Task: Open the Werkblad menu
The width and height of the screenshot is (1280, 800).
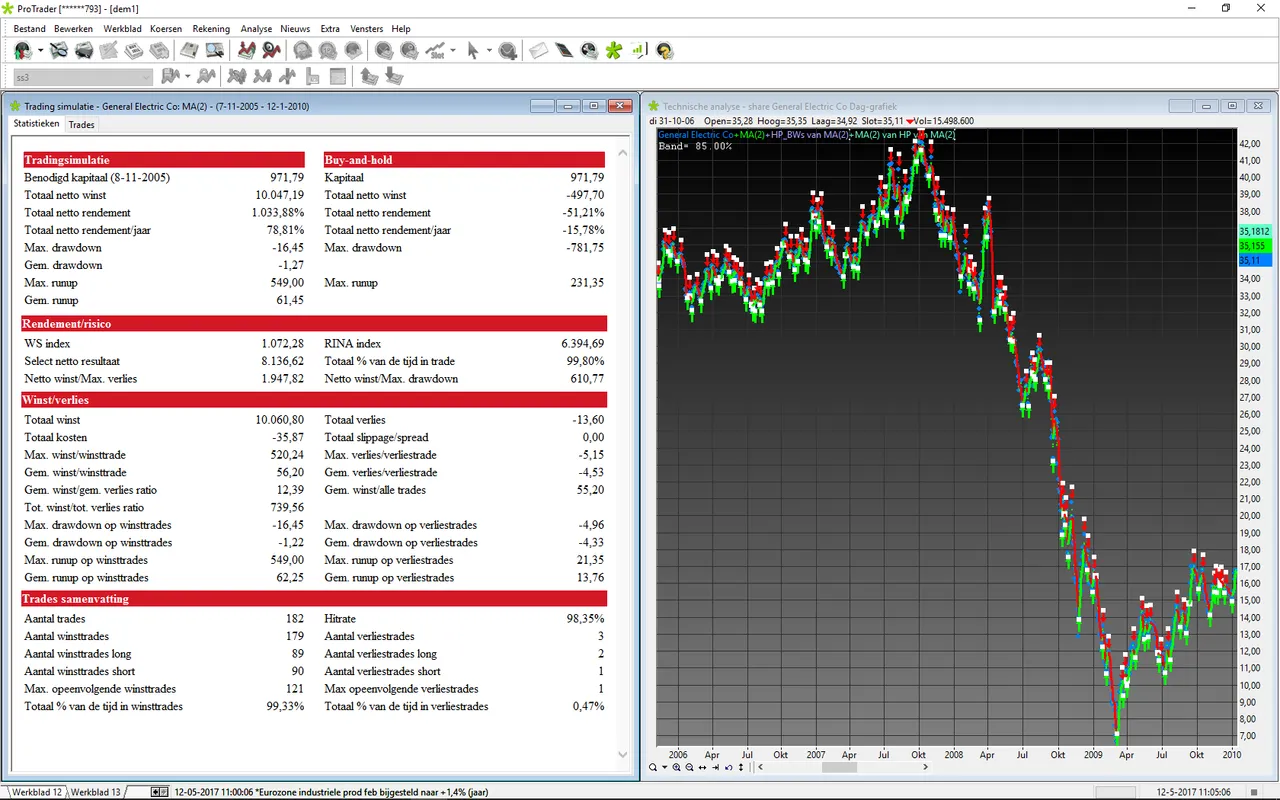Action: pos(122,29)
